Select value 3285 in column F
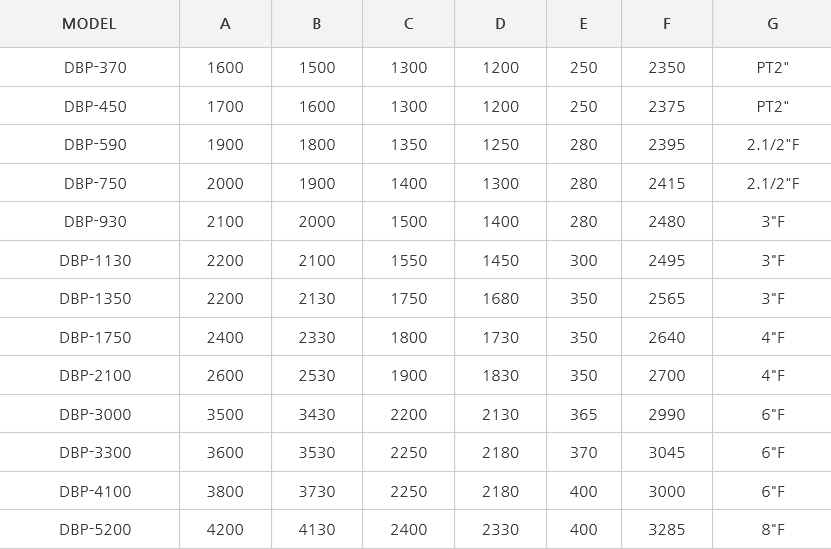Screen dimensions: 831x549 point(667,529)
